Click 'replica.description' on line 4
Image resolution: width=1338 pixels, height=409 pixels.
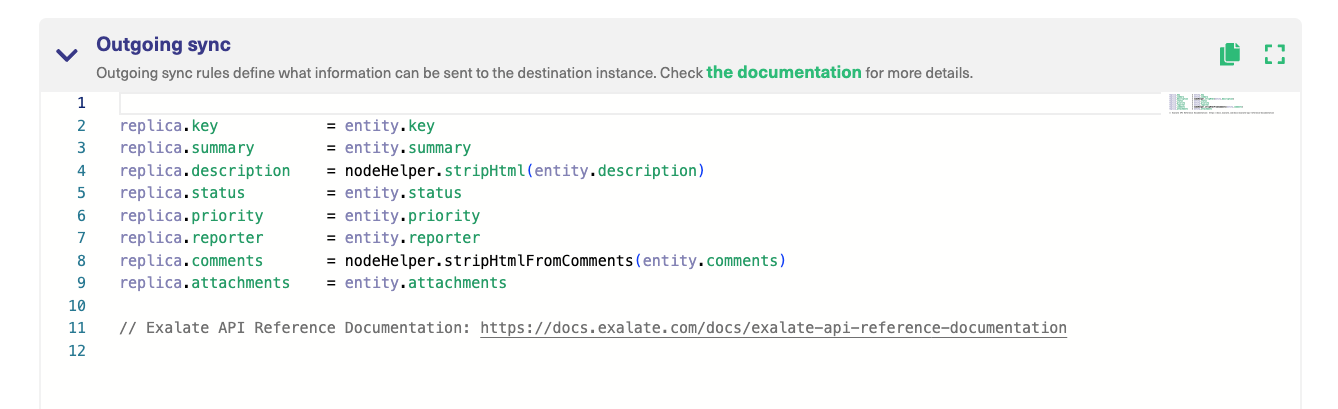coord(205,171)
